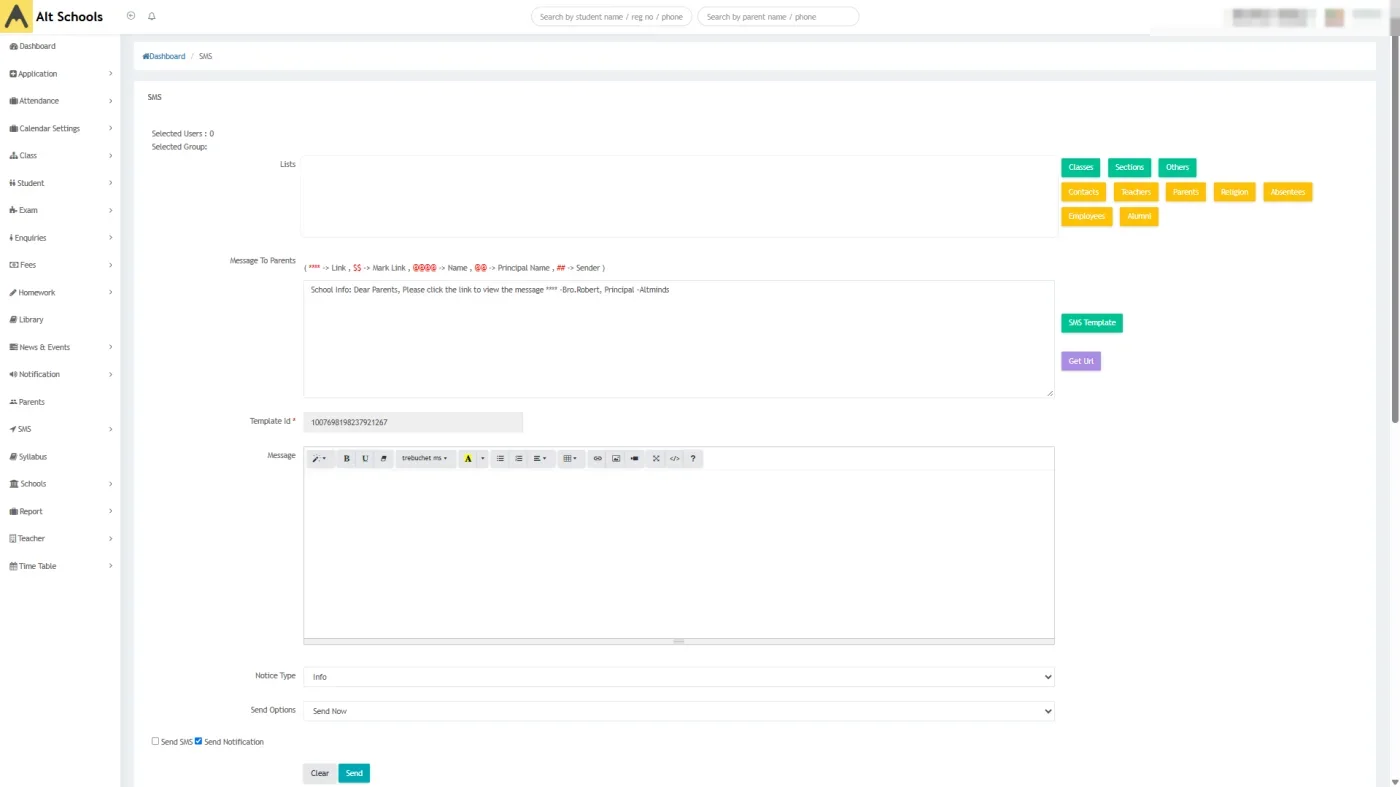This screenshot has width=1400, height=787.
Task: Click the Teachers list button
Action: (1136, 192)
